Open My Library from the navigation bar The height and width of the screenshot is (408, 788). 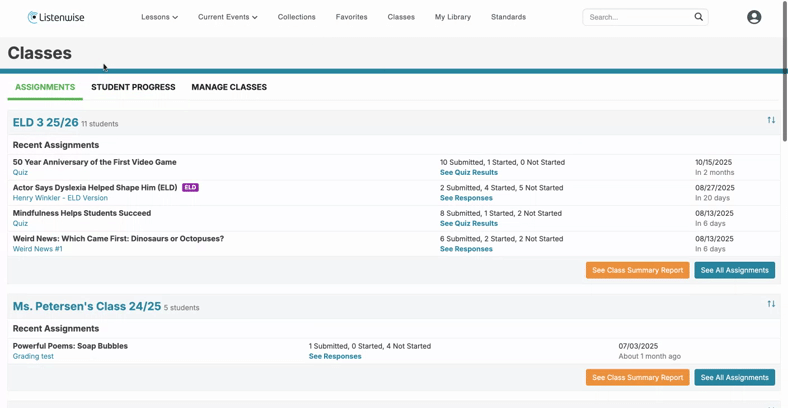coord(453,17)
